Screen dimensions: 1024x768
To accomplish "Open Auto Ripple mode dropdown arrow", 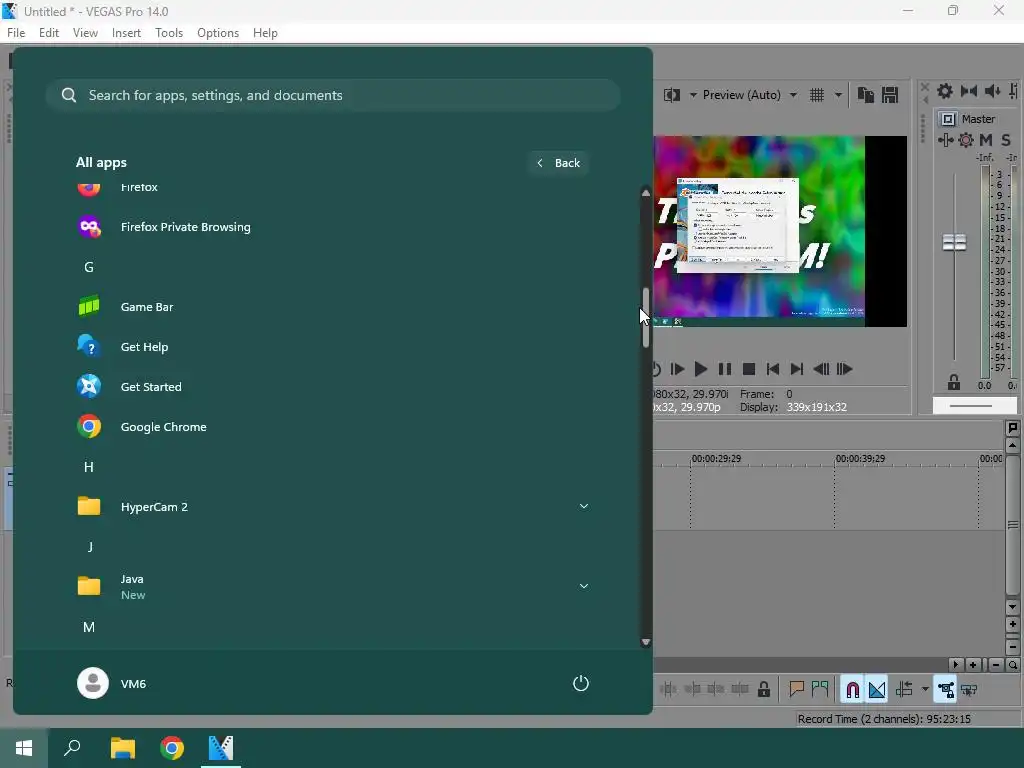I will (x=925, y=689).
